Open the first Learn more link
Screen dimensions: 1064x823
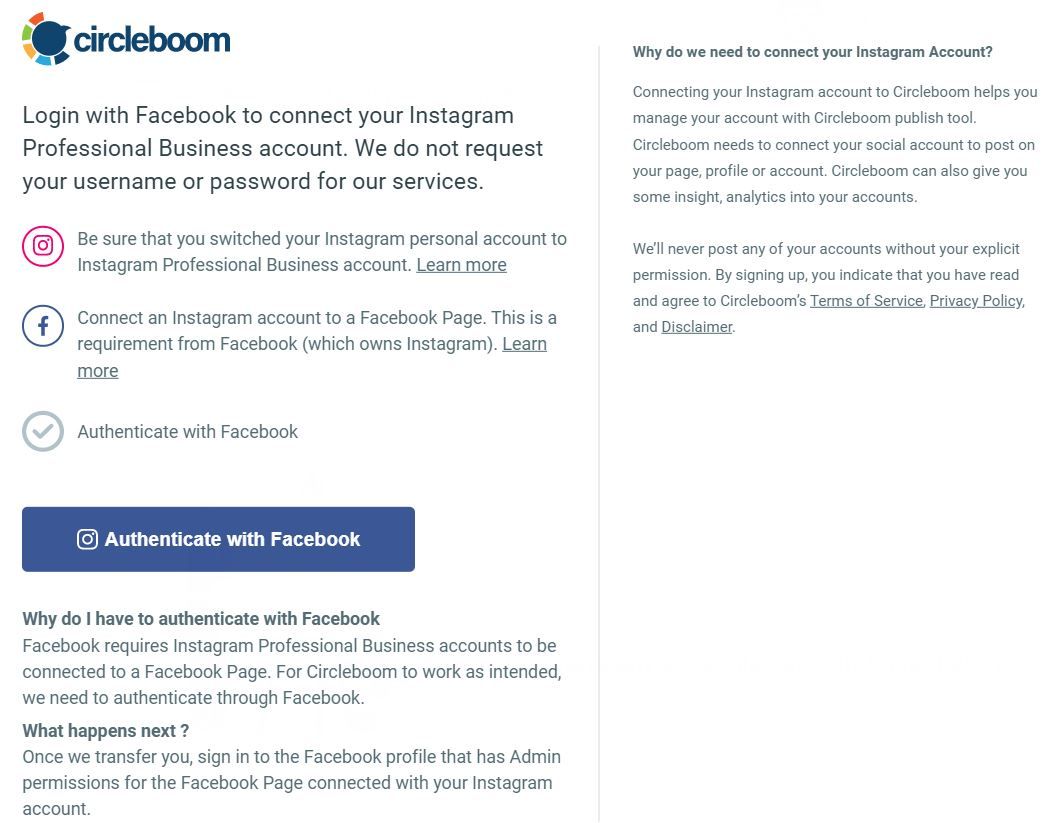(461, 264)
